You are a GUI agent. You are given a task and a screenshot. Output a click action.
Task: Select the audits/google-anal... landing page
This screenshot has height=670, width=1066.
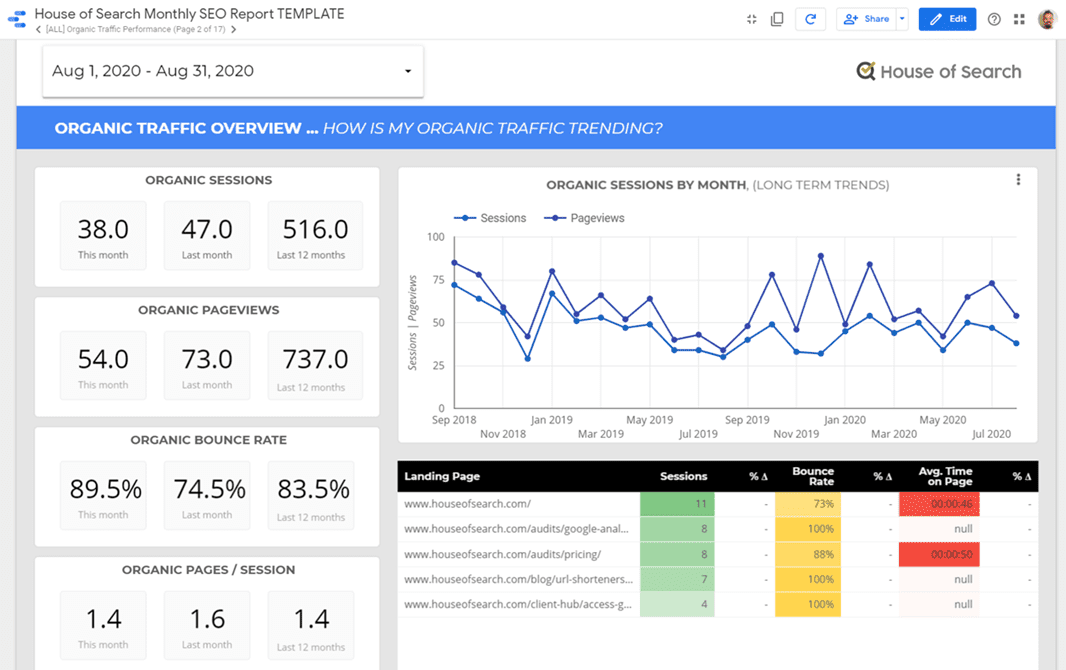tap(517, 529)
